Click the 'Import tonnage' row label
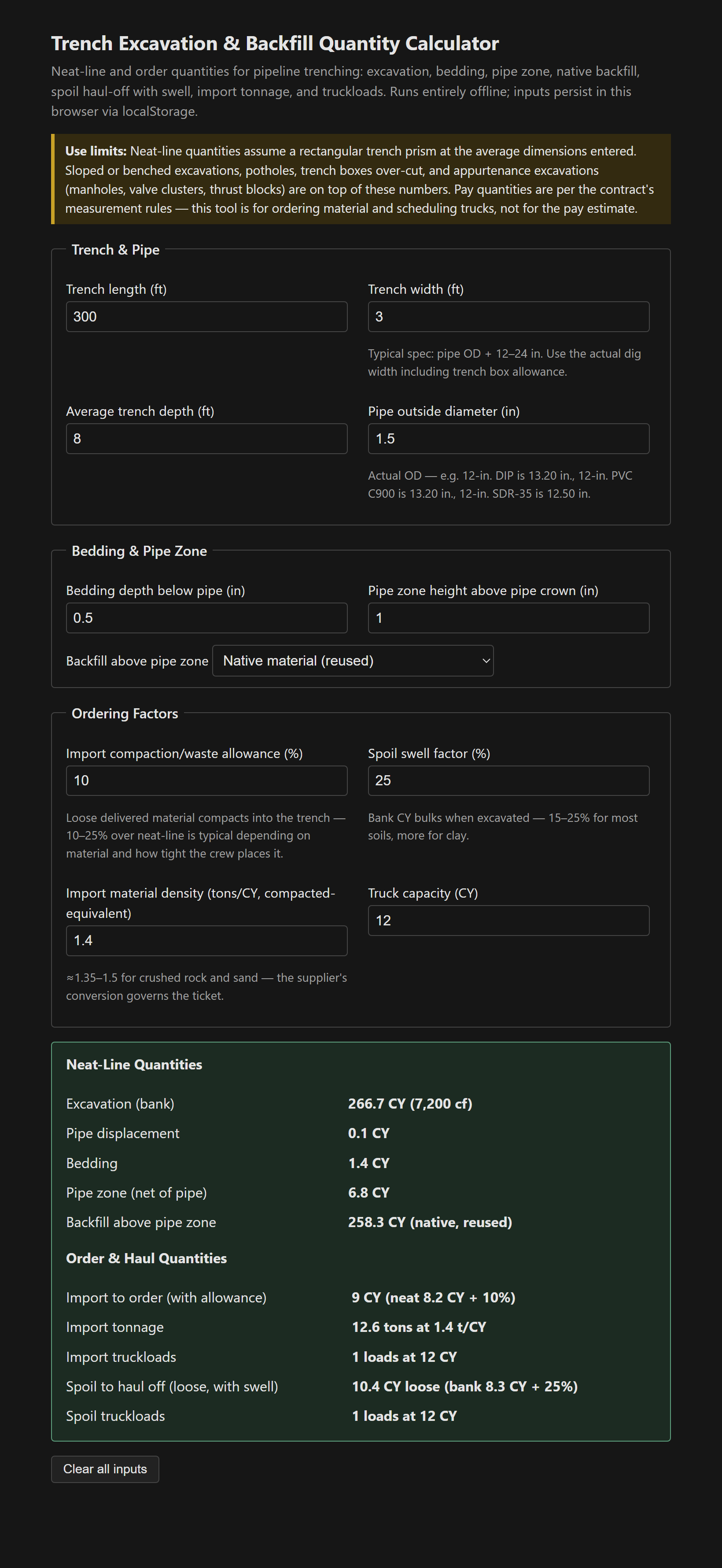This screenshot has width=722, height=1568. click(115, 1327)
